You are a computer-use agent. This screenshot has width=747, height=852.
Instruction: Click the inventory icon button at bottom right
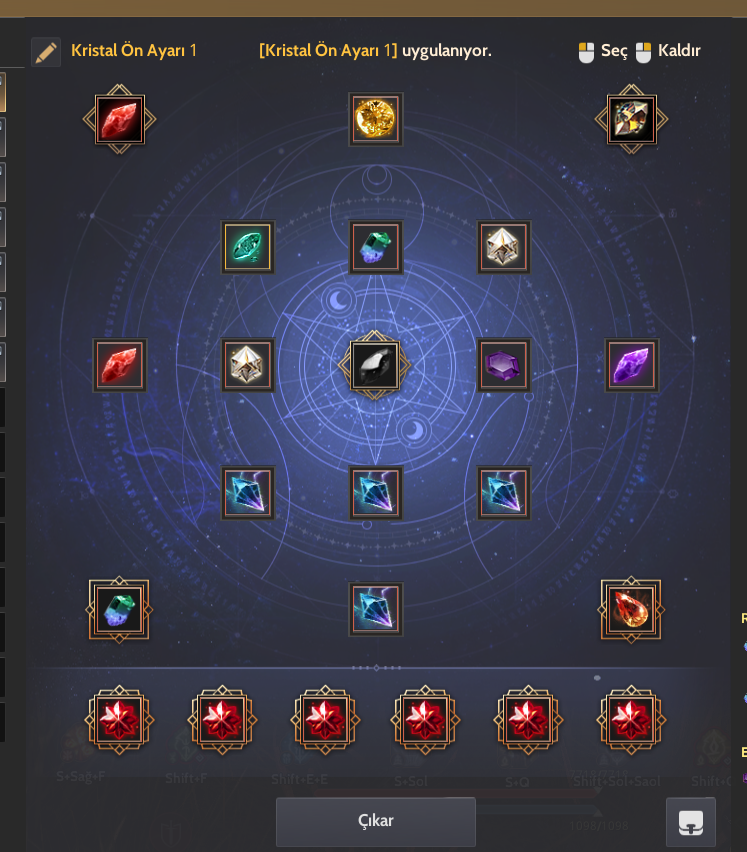691,823
